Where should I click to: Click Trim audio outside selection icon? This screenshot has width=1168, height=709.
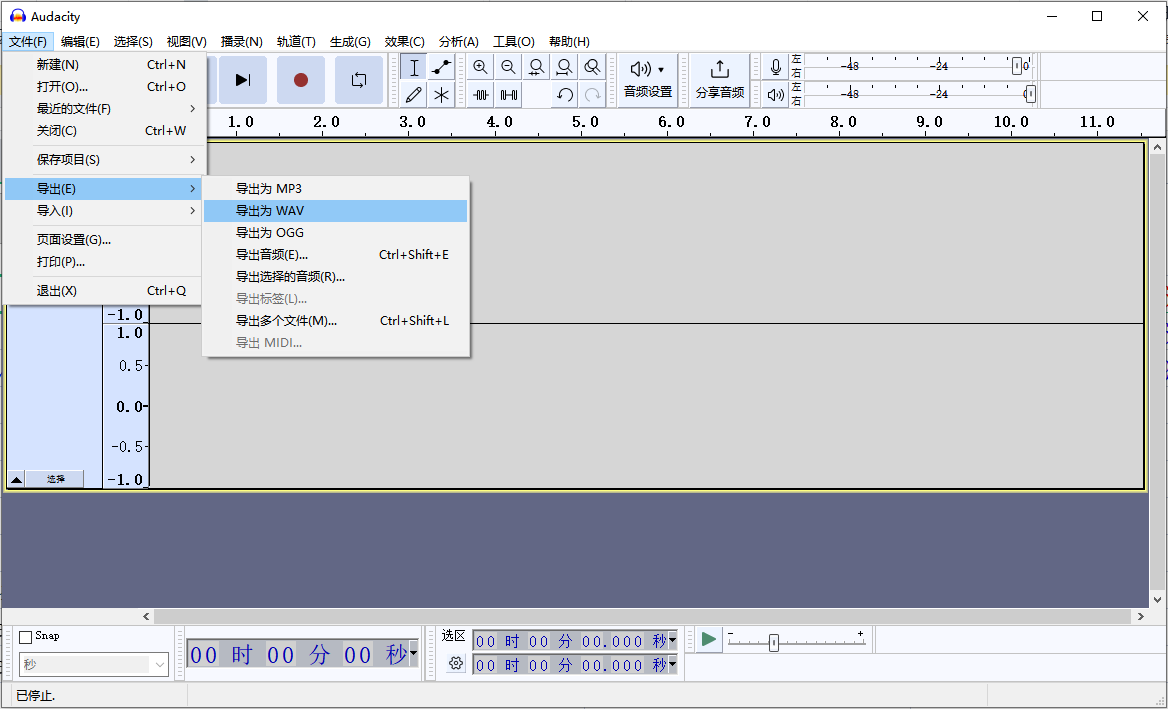pyautogui.click(x=480, y=95)
